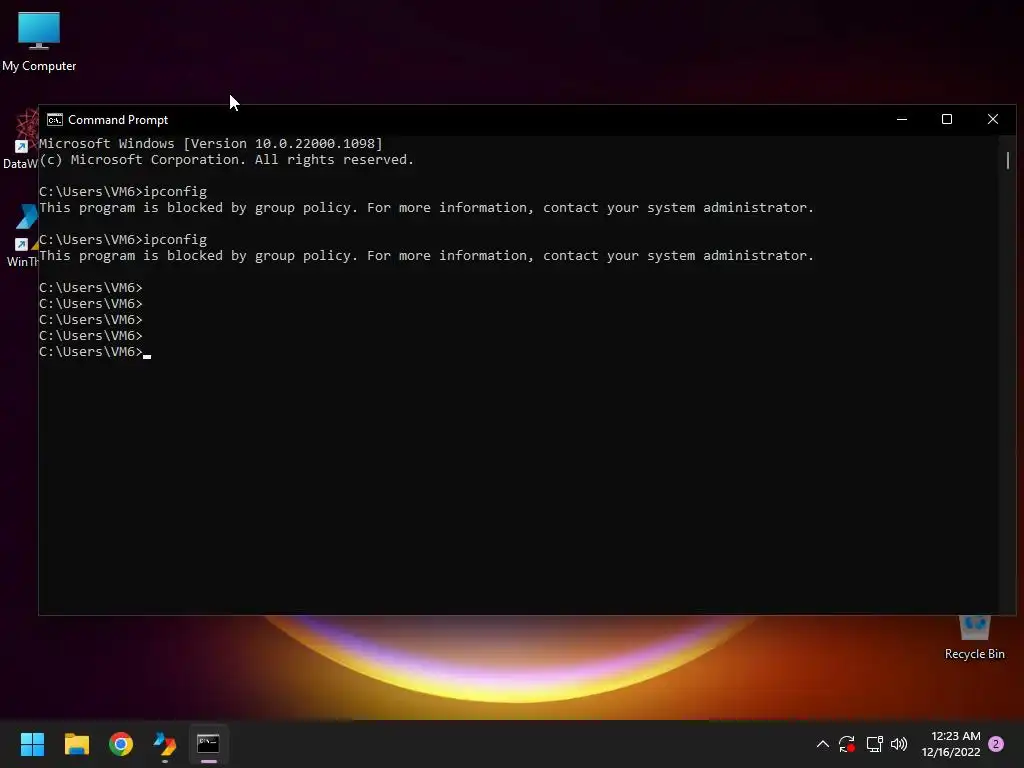Open the Recycle Bin desktop icon
Viewport: 1024px width, 768px height.
[x=974, y=637]
